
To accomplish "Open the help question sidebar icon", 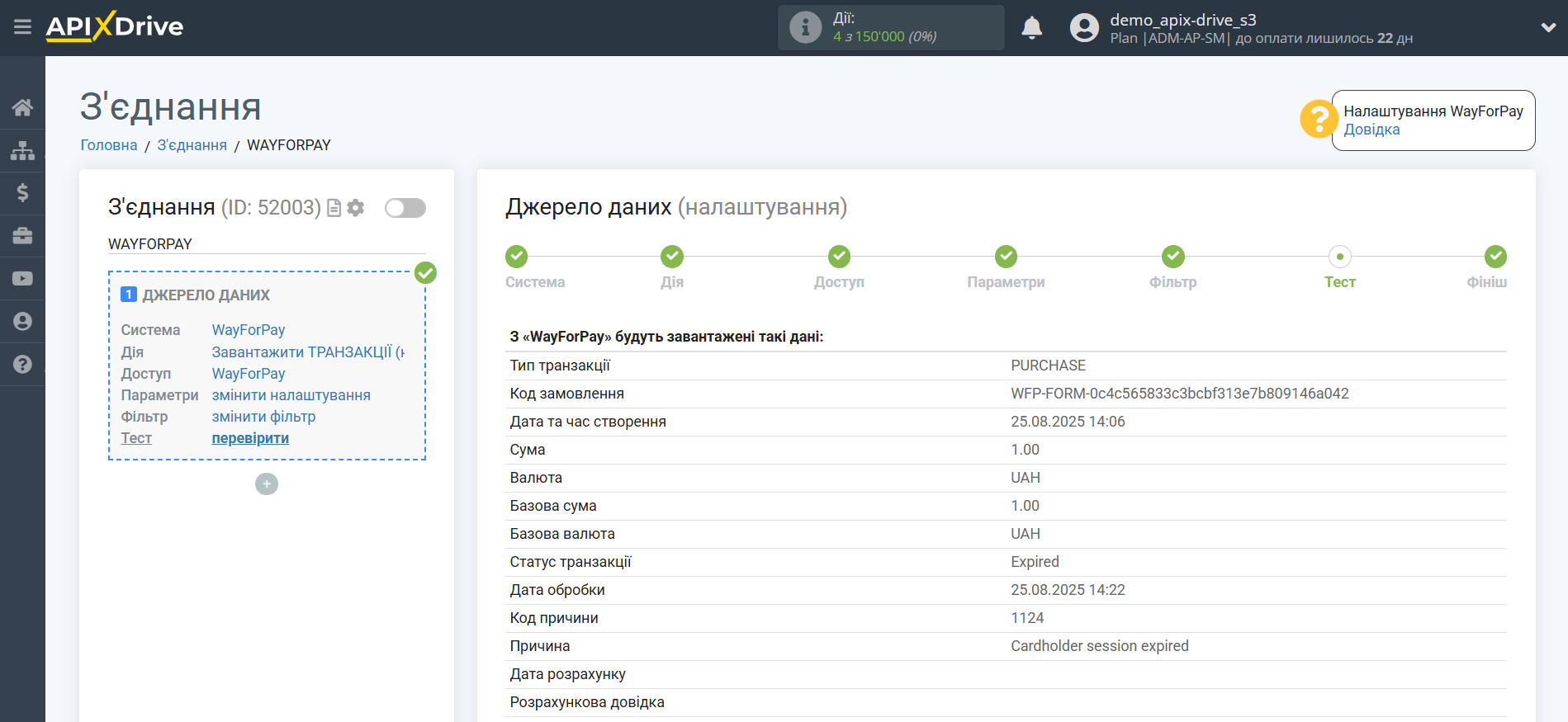I will click(x=22, y=364).
